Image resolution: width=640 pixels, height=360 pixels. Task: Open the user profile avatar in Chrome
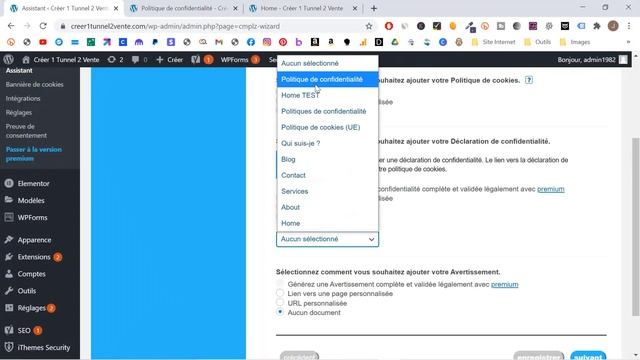click(x=613, y=26)
